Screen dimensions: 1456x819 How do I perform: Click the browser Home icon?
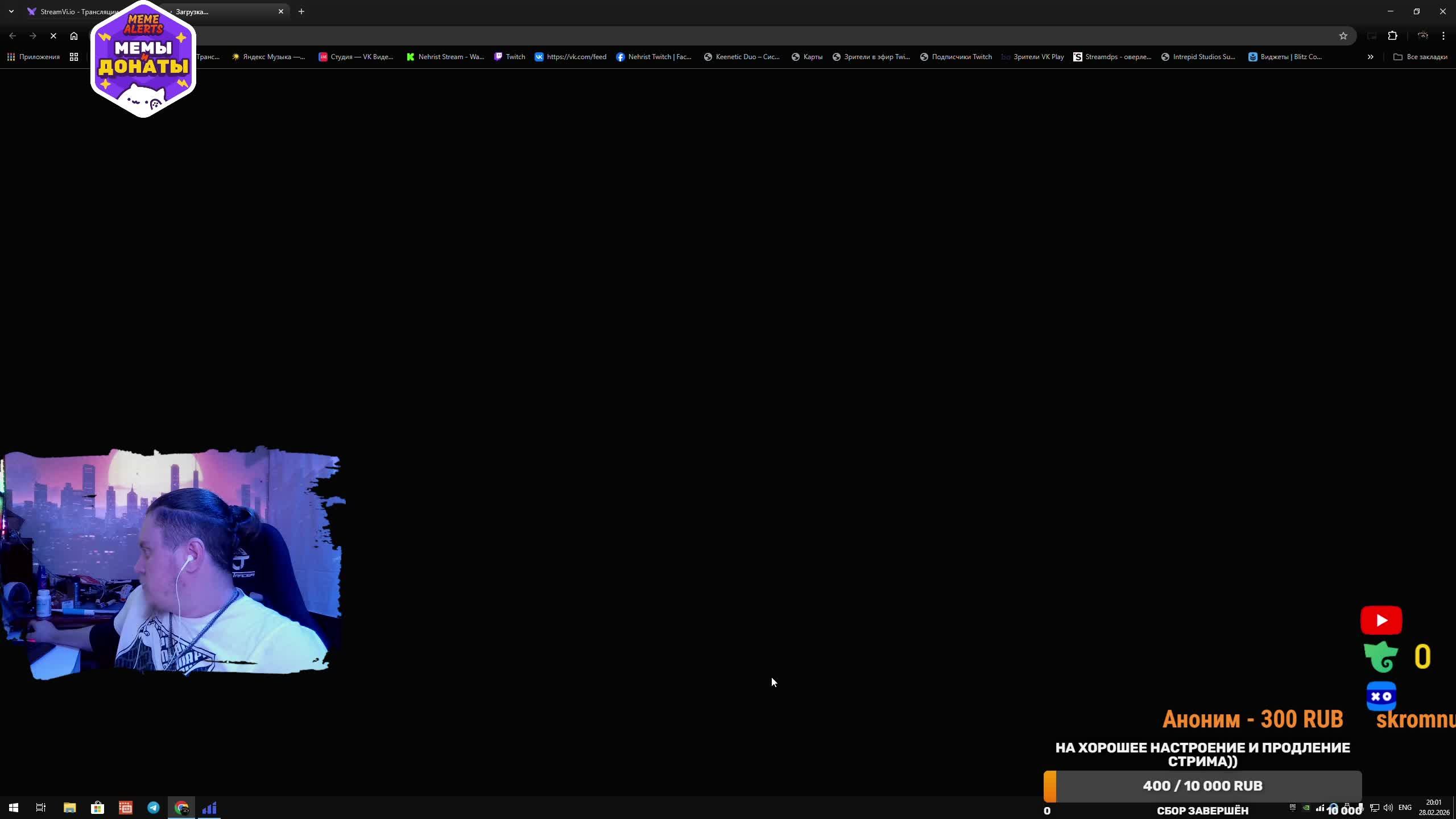tap(74, 36)
